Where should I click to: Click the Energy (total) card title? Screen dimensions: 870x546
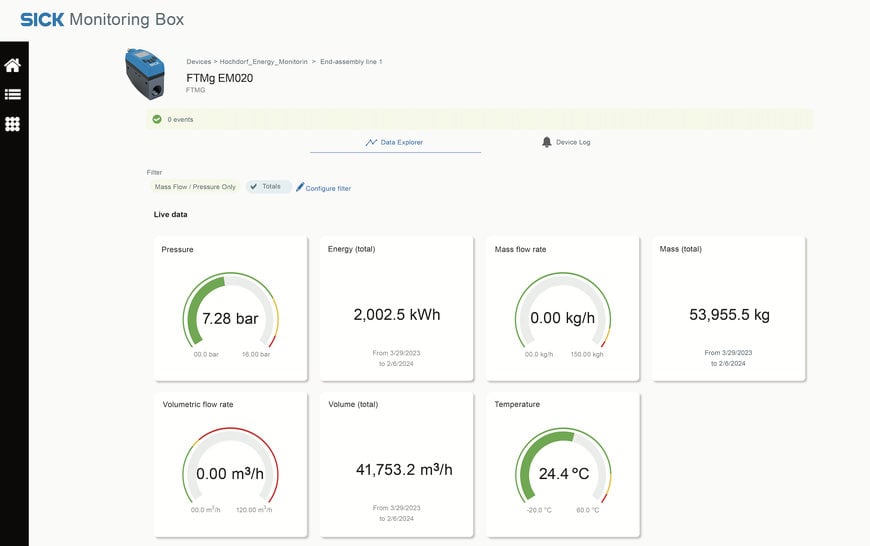(351, 249)
